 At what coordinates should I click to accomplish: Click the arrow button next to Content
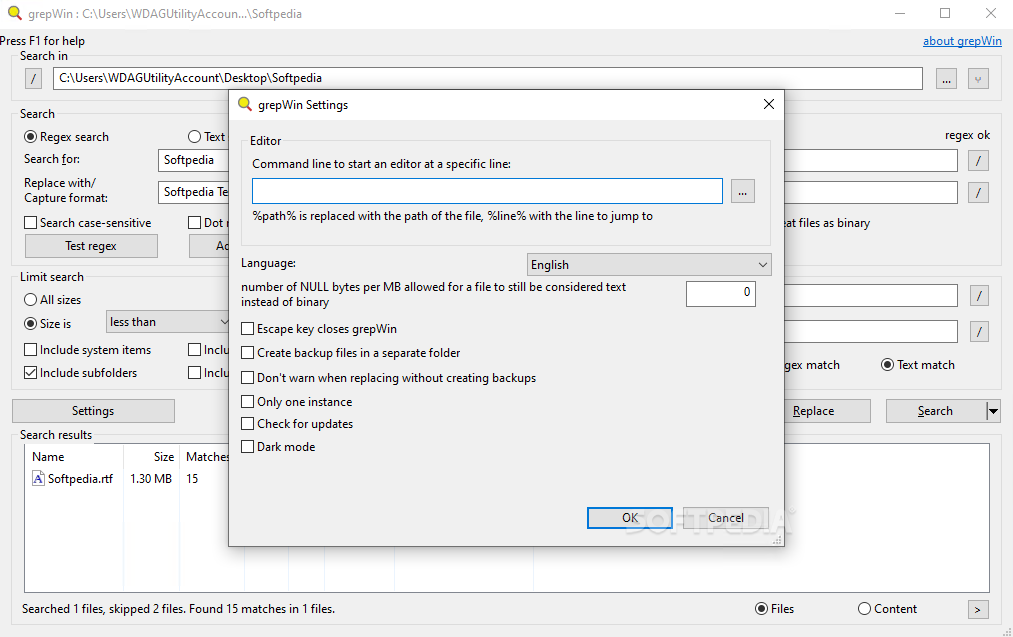[x=978, y=609]
